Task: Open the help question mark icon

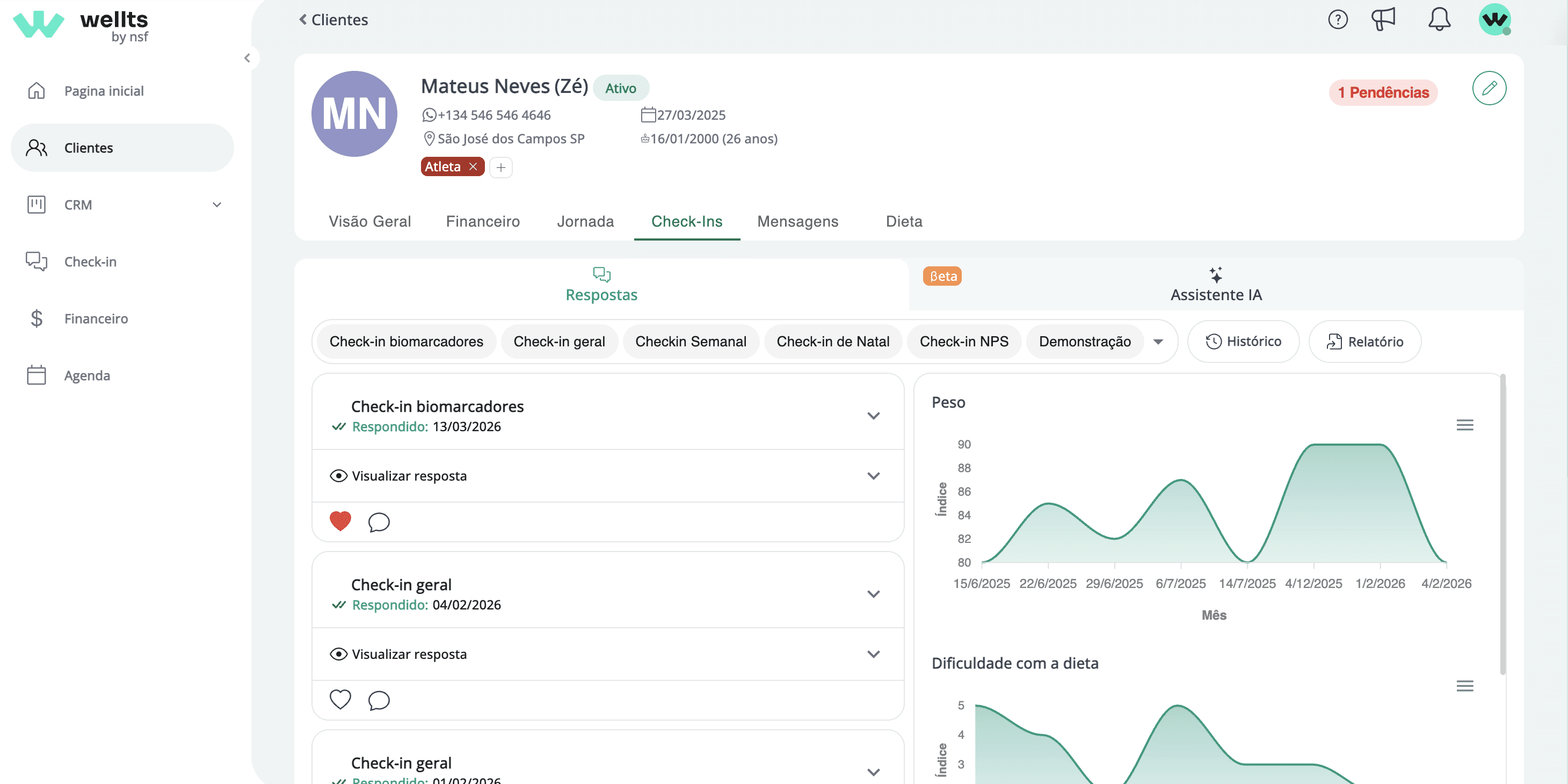Action: [x=1337, y=19]
